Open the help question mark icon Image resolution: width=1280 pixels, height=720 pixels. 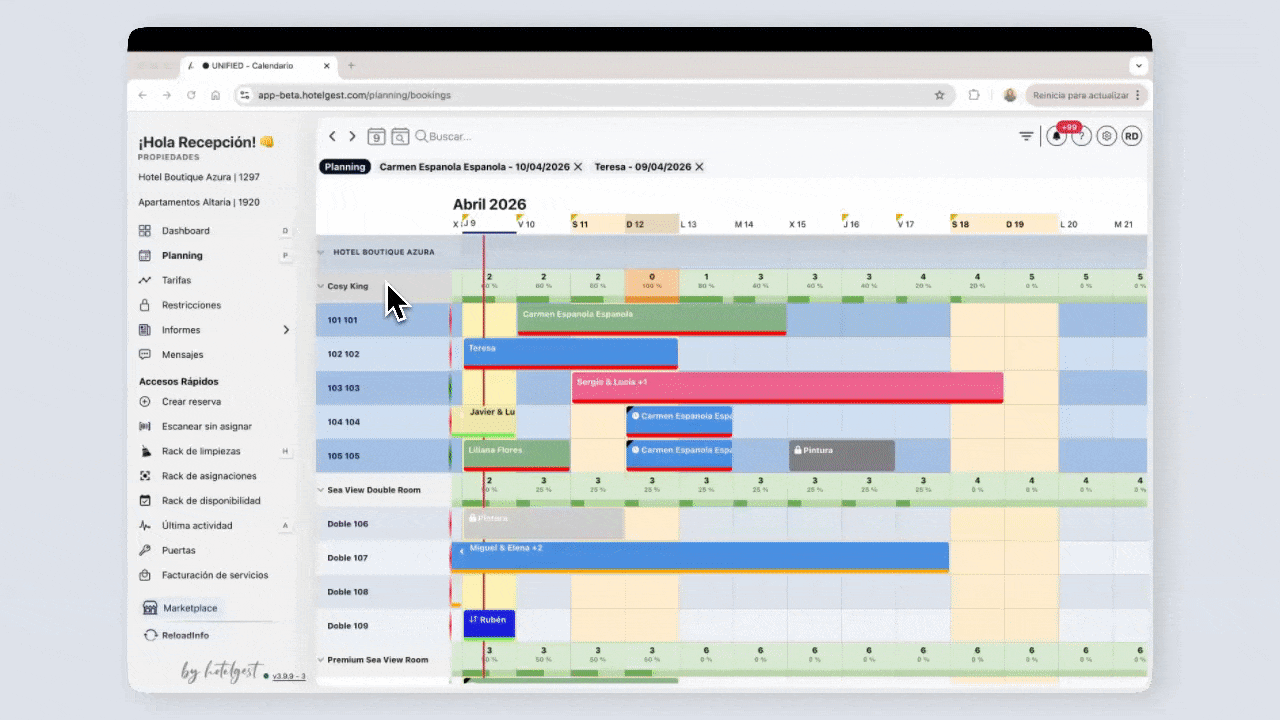[1081, 136]
